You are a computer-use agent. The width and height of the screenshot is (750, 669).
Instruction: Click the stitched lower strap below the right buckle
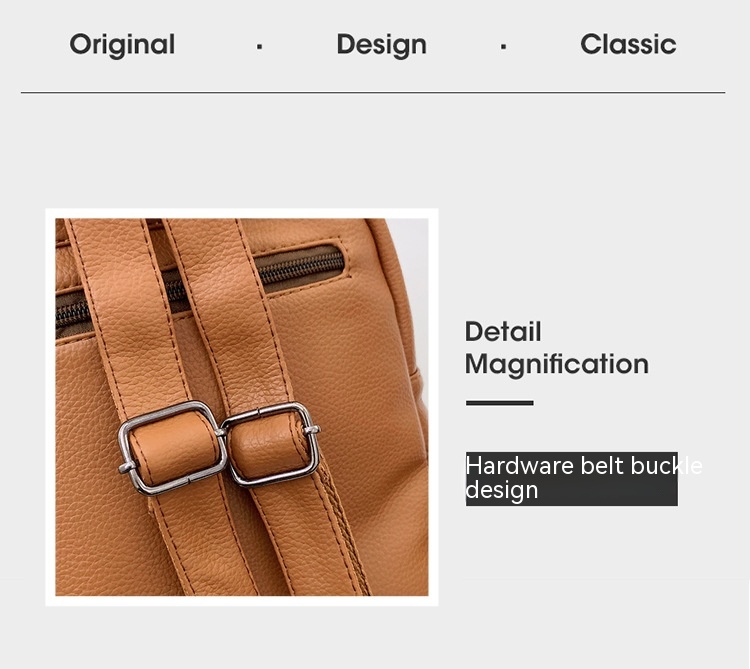pyautogui.click(x=306, y=536)
